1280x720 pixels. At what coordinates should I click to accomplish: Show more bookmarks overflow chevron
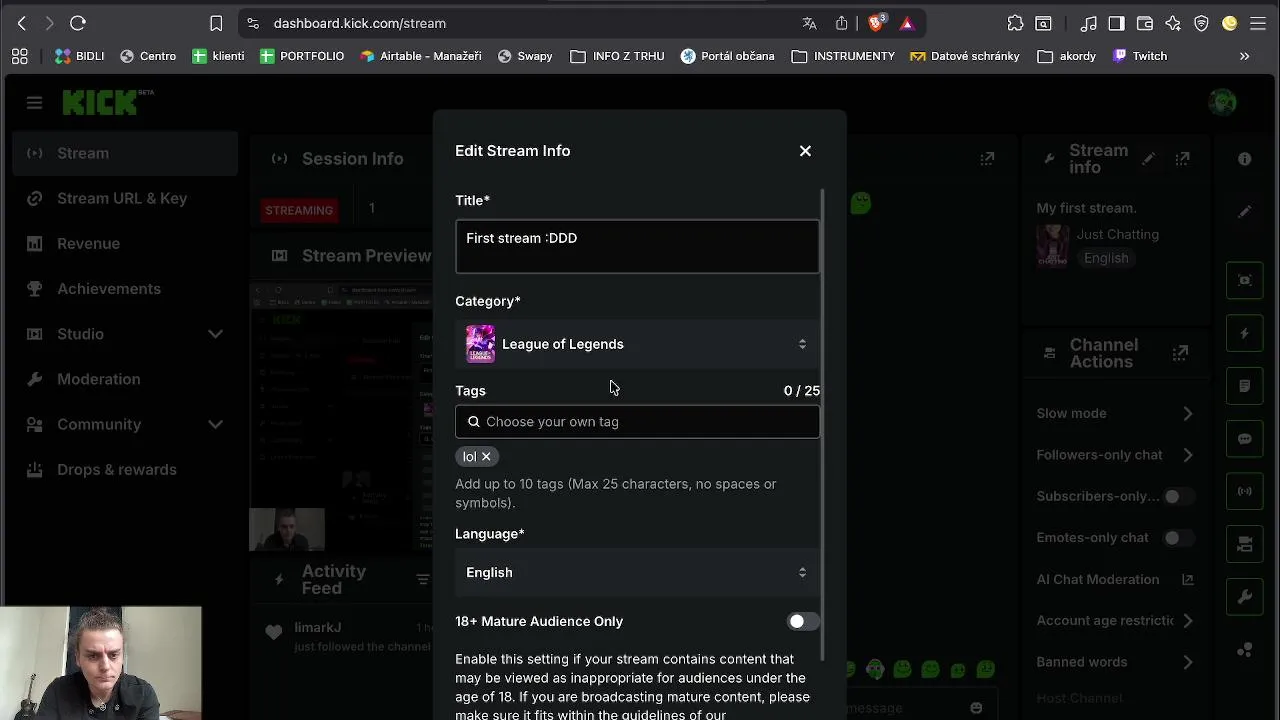pos(1244,56)
